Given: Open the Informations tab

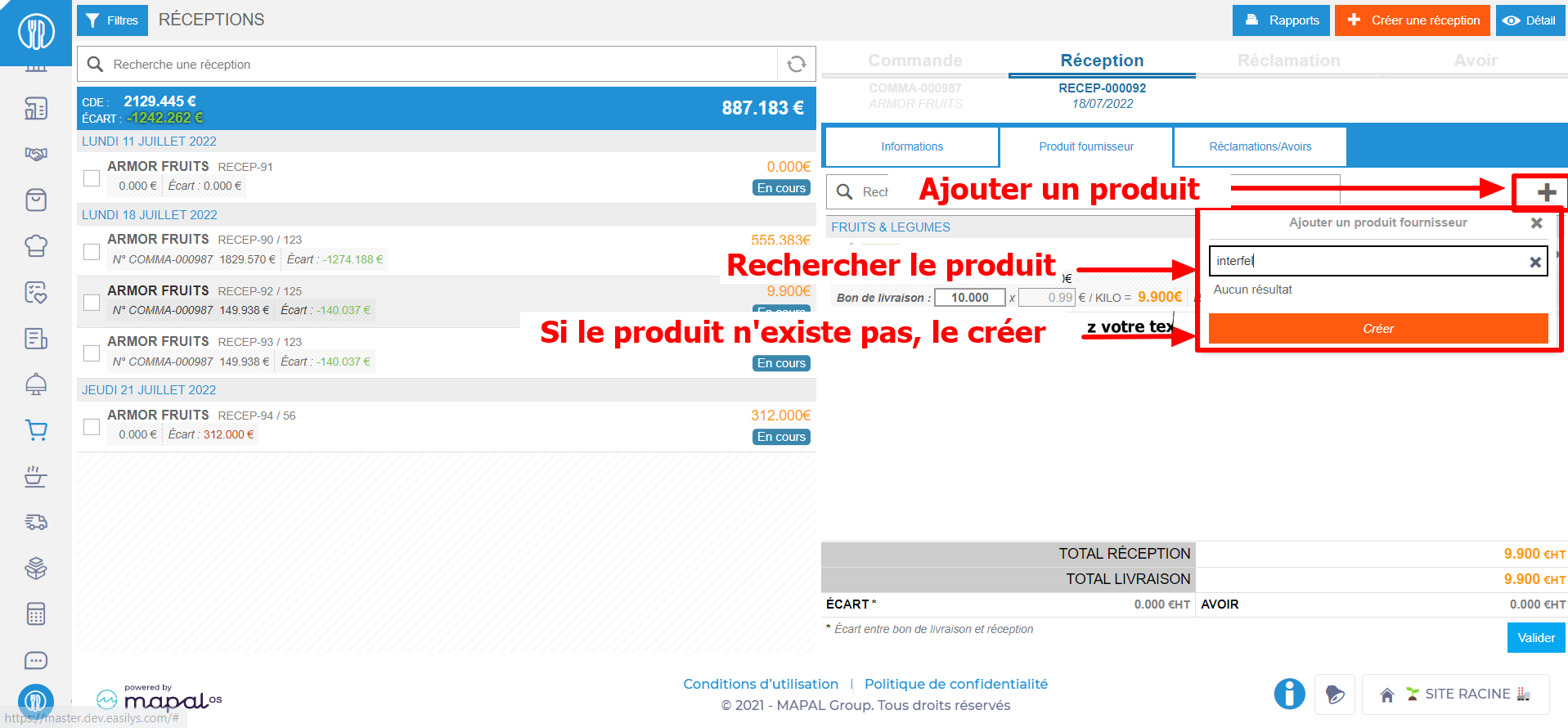Looking at the screenshot, I should [x=912, y=146].
